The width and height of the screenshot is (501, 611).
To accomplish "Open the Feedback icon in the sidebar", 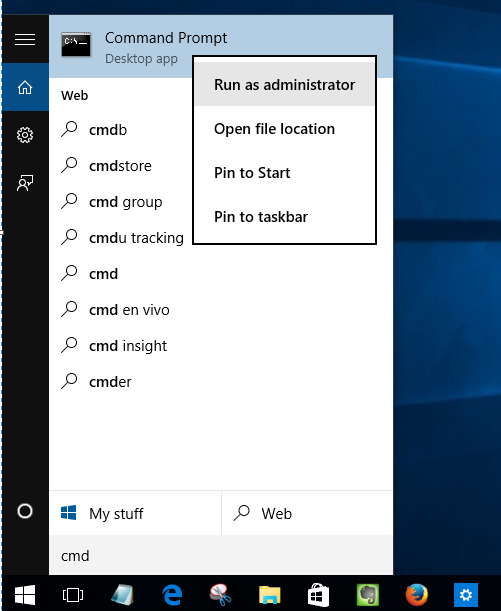I will [25, 183].
